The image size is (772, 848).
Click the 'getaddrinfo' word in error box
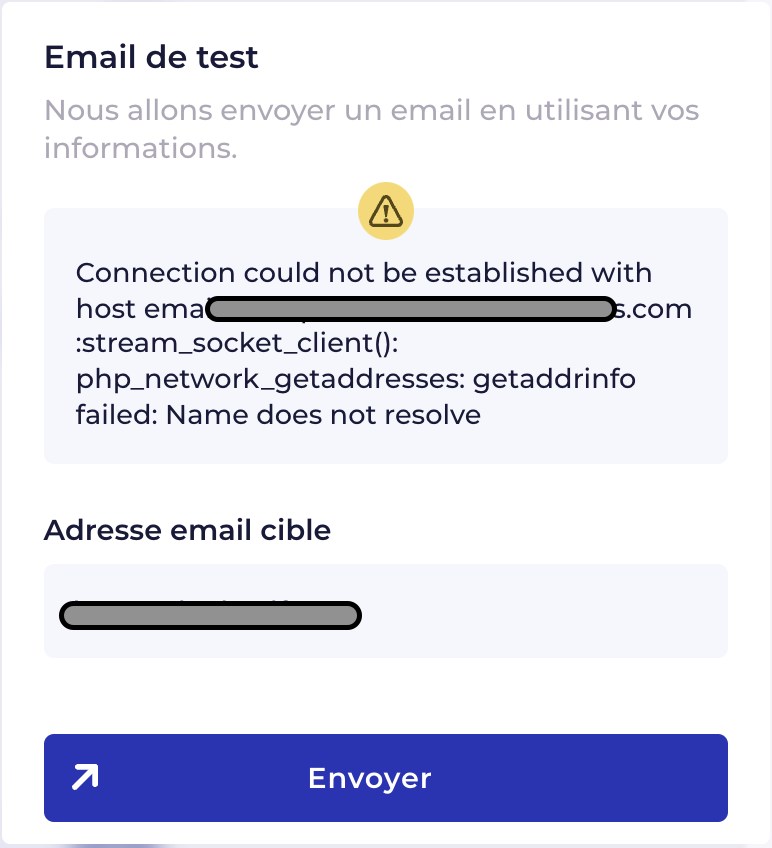[x=555, y=379]
